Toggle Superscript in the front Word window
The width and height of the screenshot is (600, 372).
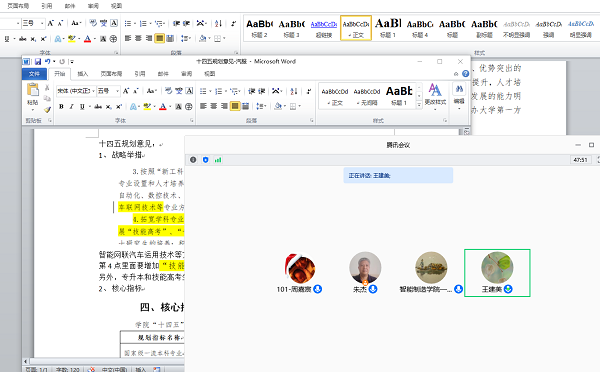(x=119, y=106)
